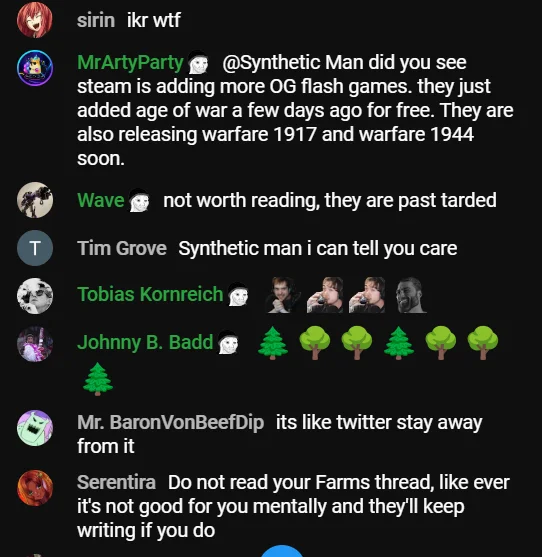This screenshot has height=557, width=542.
Task: Open sirin's red-haired anime avatar
Action: (x=35, y=20)
